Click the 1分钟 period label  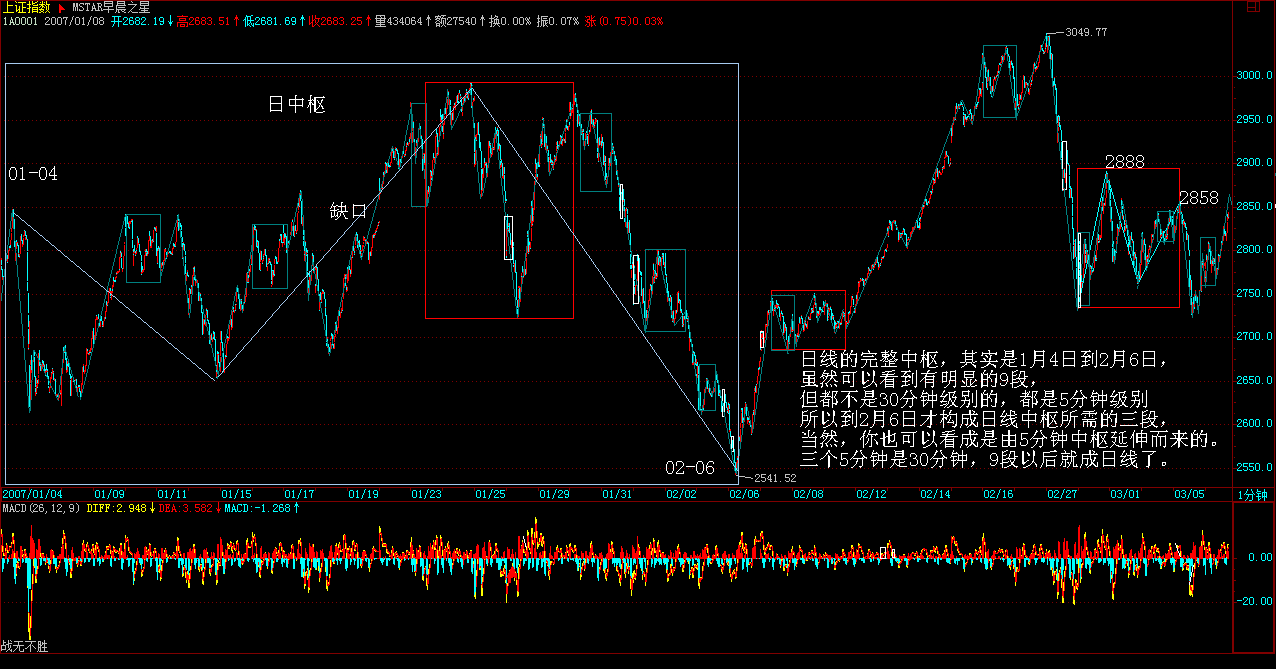[1252, 495]
